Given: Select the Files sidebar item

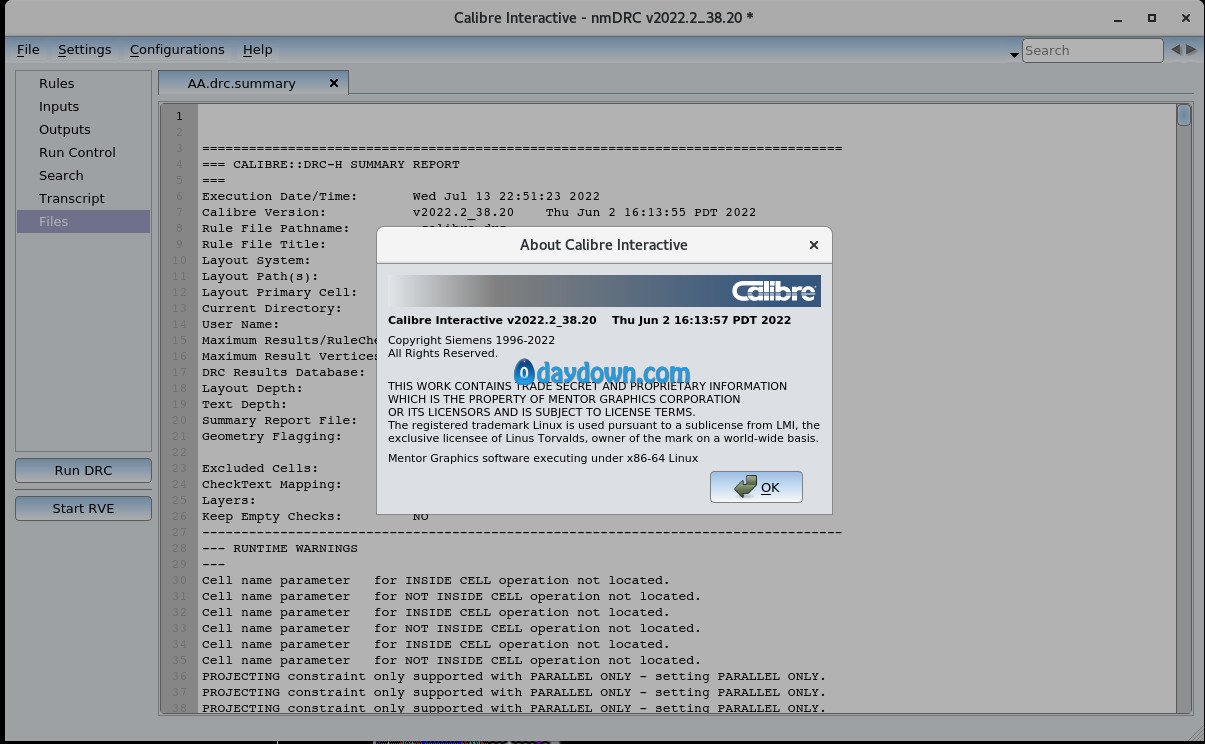Looking at the screenshot, I should [x=83, y=221].
